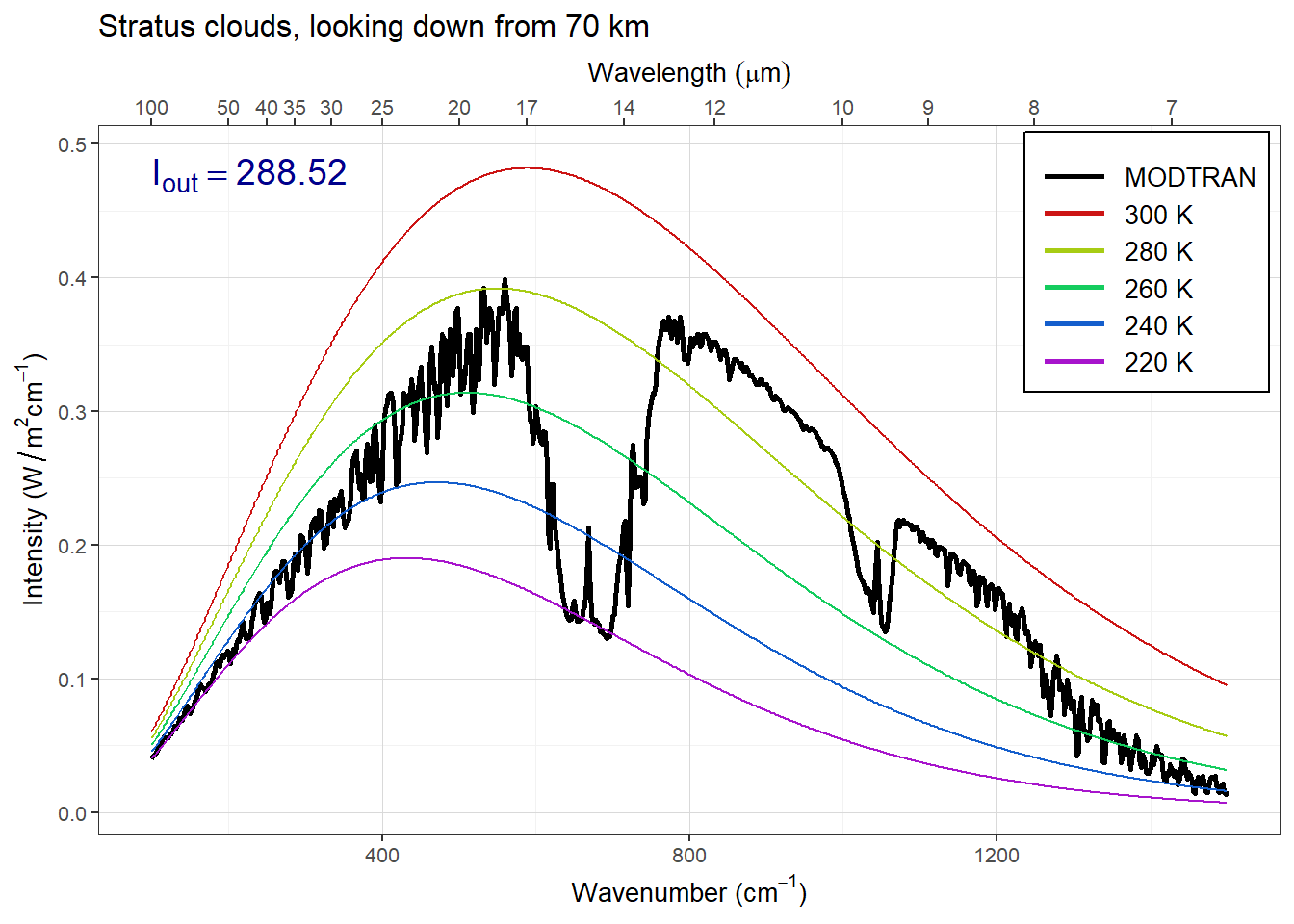Click the green 260 K legend swatch

(1074, 288)
